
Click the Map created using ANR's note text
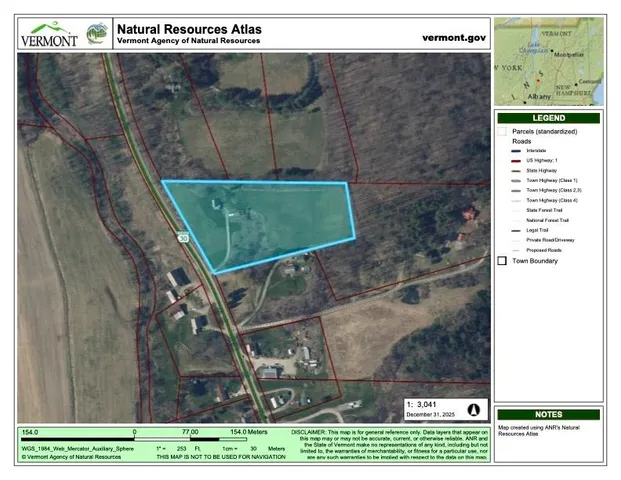click(539, 431)
